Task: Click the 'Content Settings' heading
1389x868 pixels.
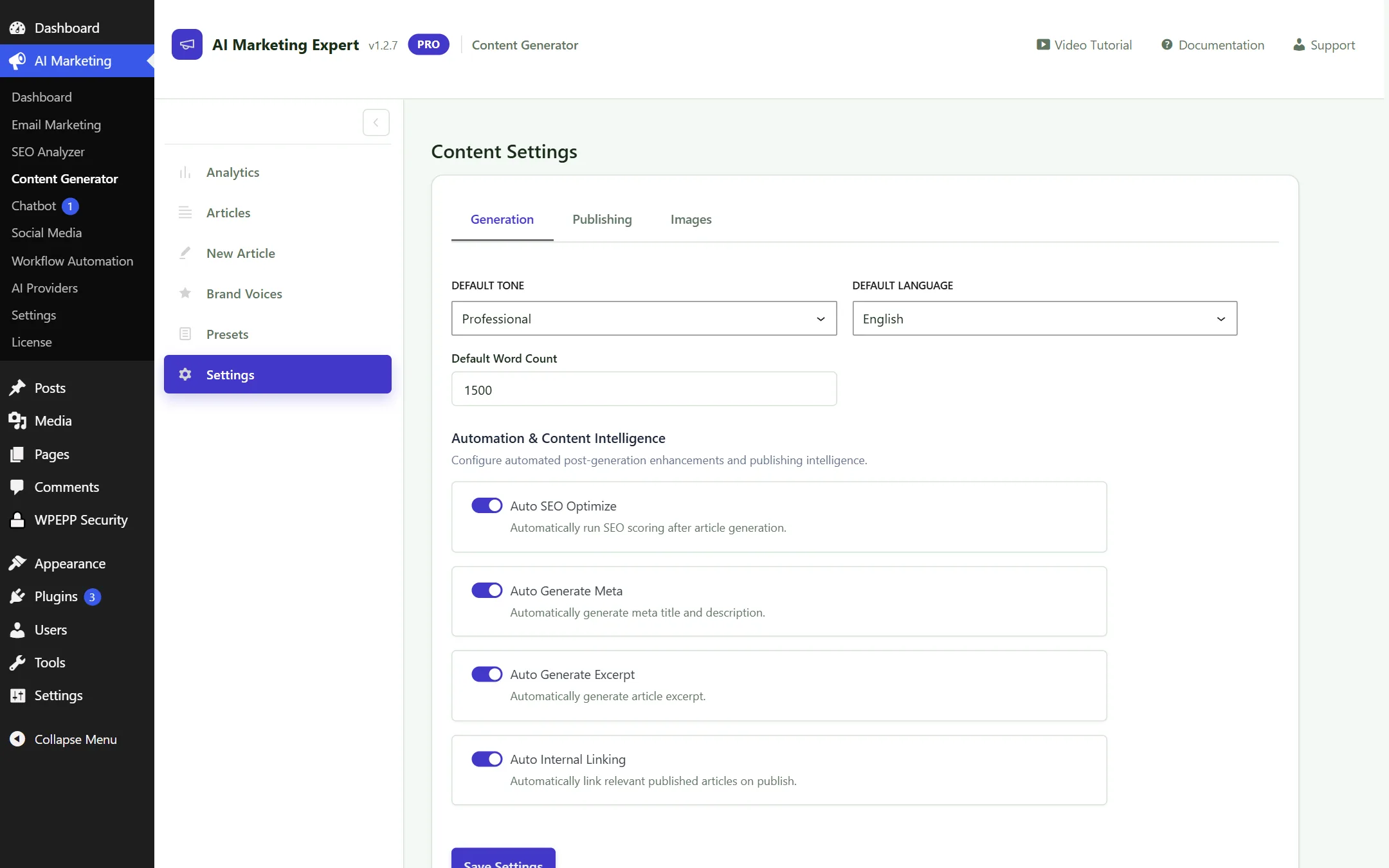Action: (x=504, y=152)
